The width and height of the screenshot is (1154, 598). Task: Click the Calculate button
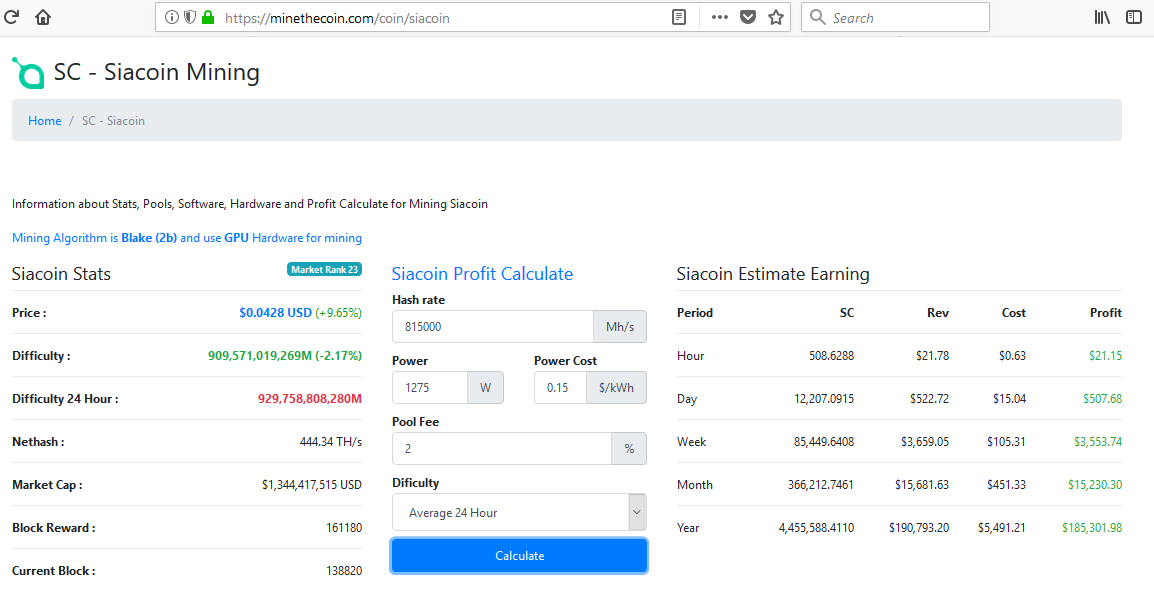point(520,555)
